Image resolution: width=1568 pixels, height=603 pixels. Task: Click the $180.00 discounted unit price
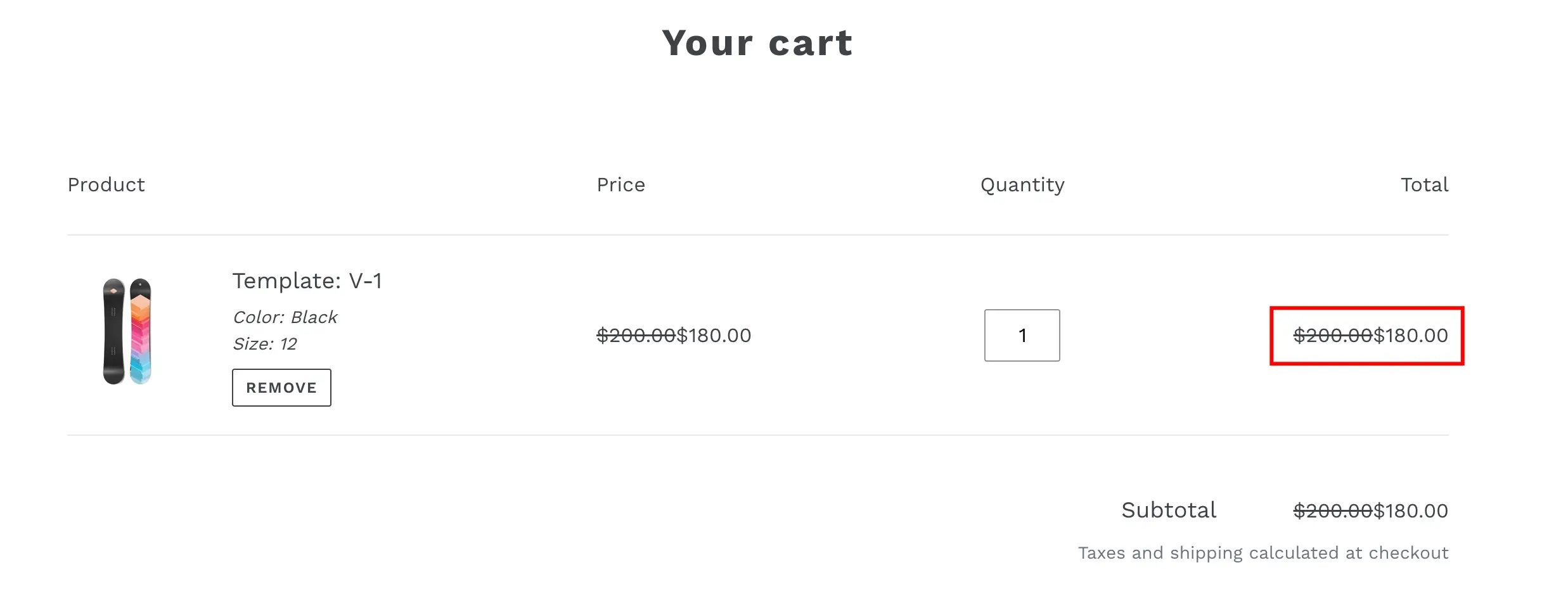point(714,336)
